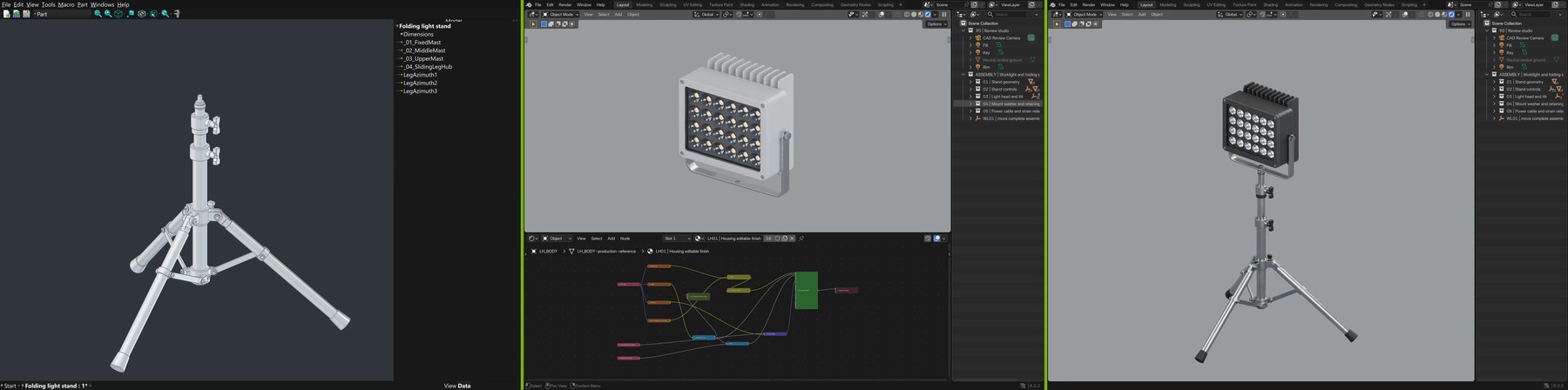This screenshot has width=1568, height=390.
Task: Click the Blender logo in the middle window
Action: click(x=530, y=4)
